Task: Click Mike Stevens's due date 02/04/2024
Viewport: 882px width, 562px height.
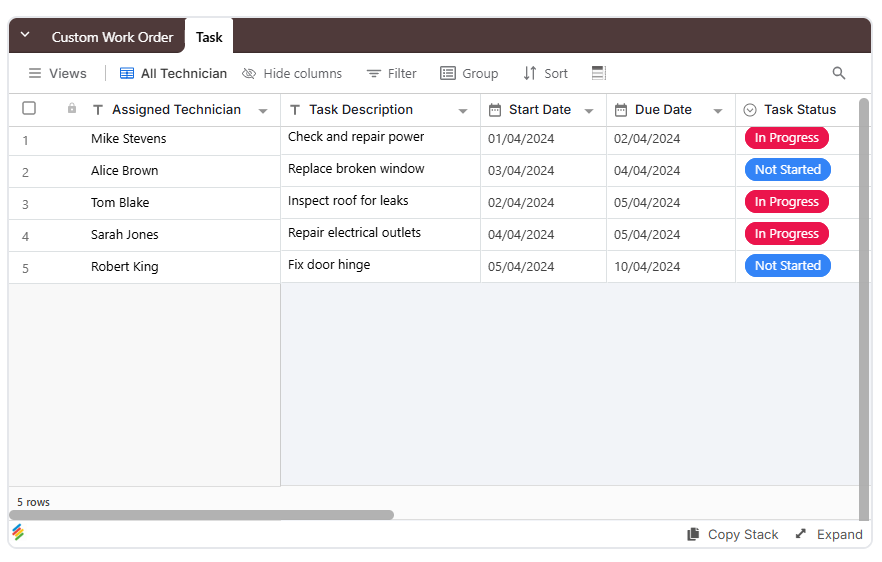Action: click(x=671, y=140)
